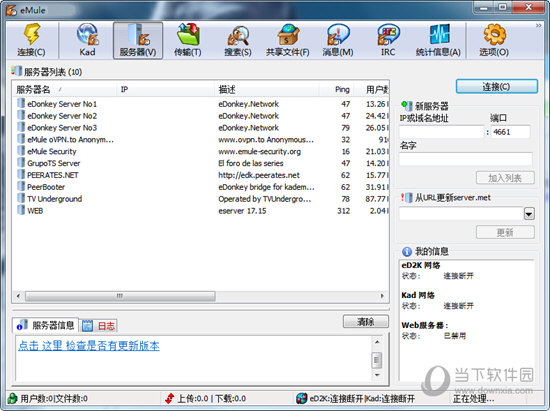This screenshot has height=411, width=550.
Task: Click the Clear log button
Action: [366, 321]
